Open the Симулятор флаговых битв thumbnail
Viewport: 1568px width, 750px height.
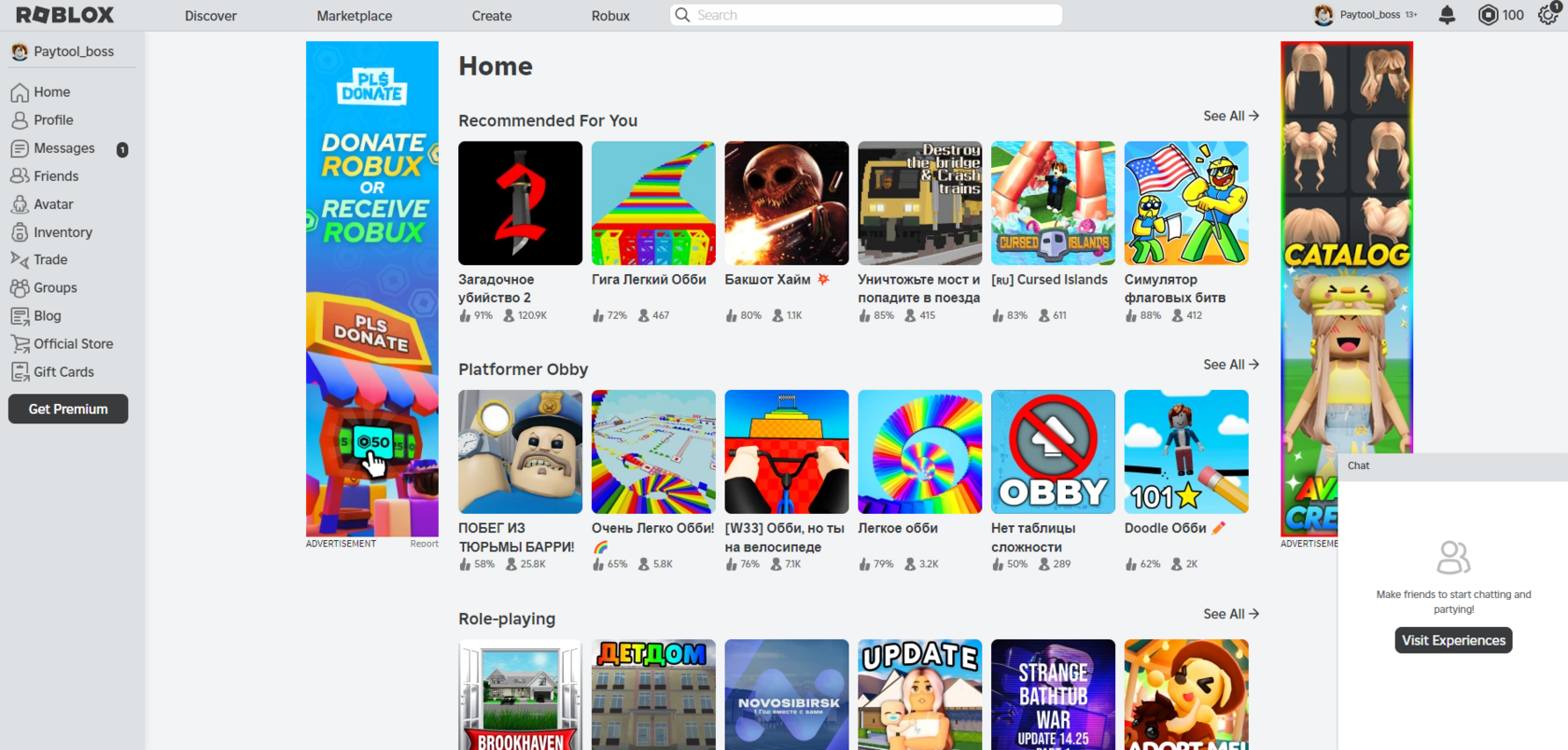1186,203
